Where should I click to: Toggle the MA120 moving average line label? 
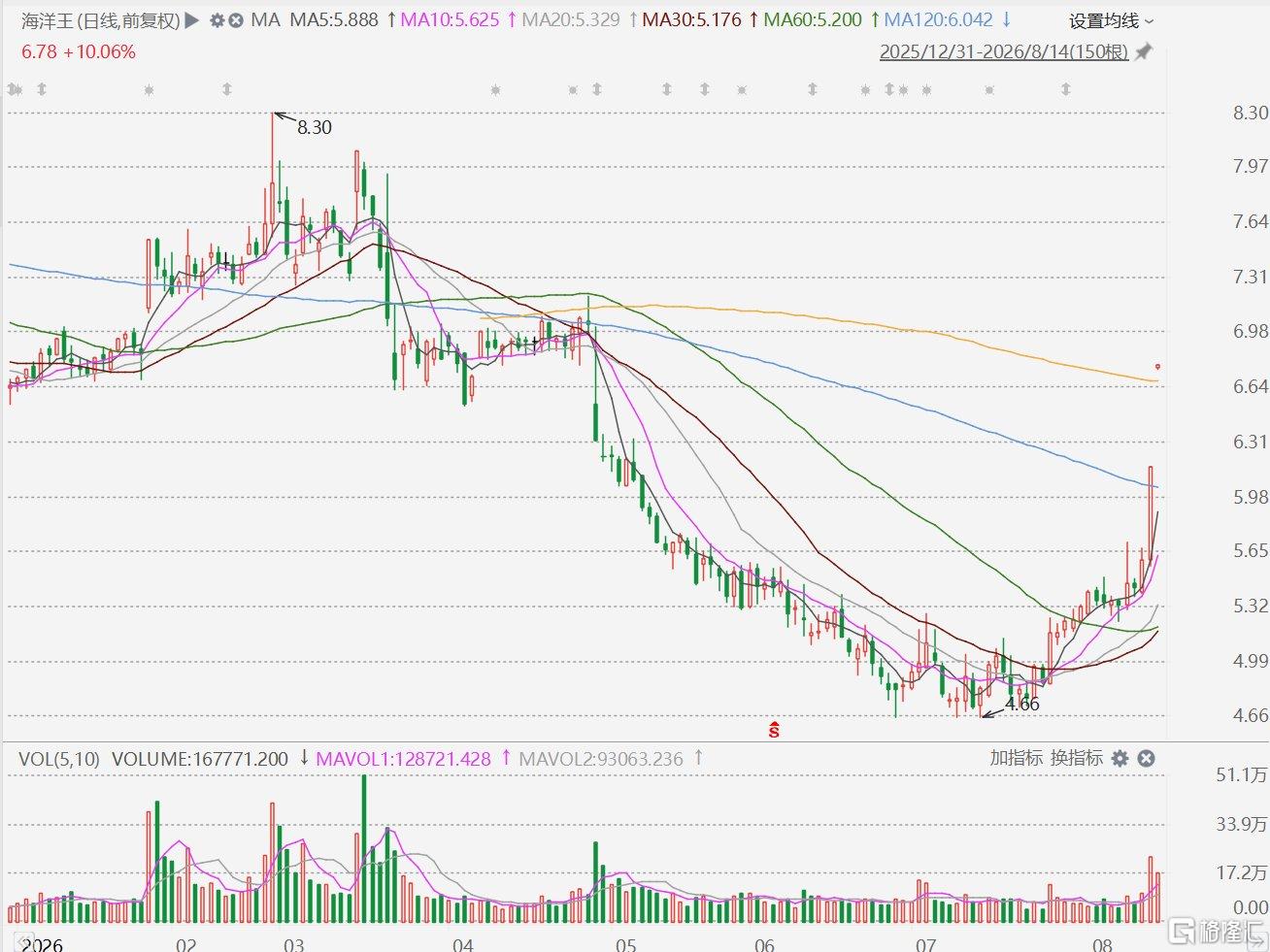(x=939, y=19)
